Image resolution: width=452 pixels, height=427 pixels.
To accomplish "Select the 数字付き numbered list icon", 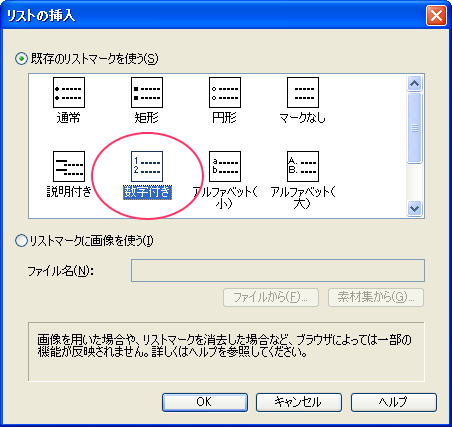I will tap(147, 166).
